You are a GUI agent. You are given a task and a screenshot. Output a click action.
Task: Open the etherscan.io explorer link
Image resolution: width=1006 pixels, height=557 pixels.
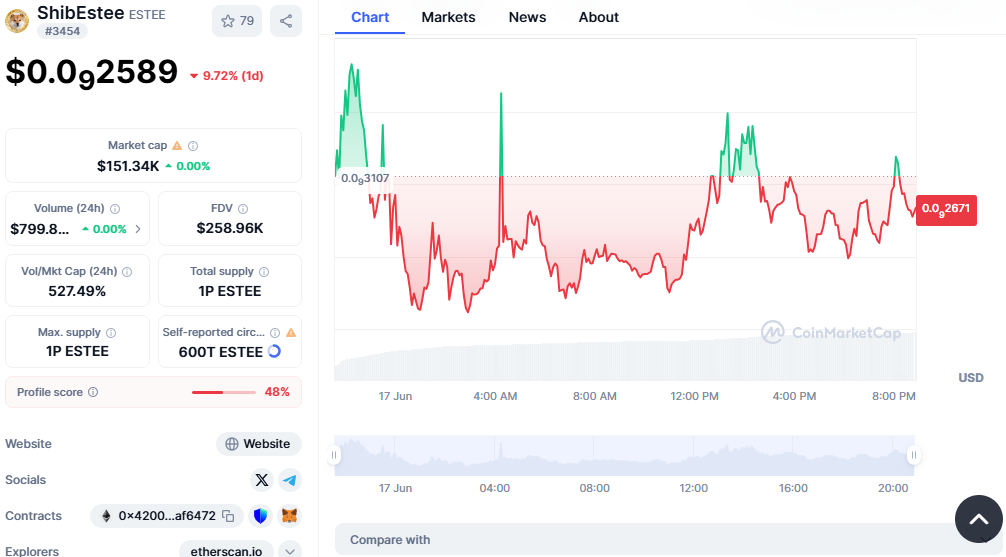point(226,551)
